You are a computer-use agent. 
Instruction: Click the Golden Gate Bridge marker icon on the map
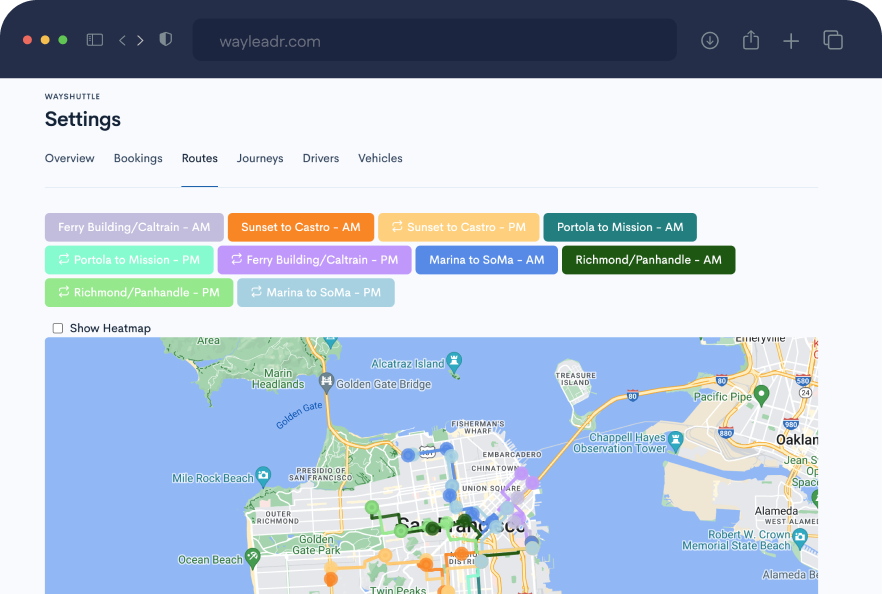pos(328,381)
